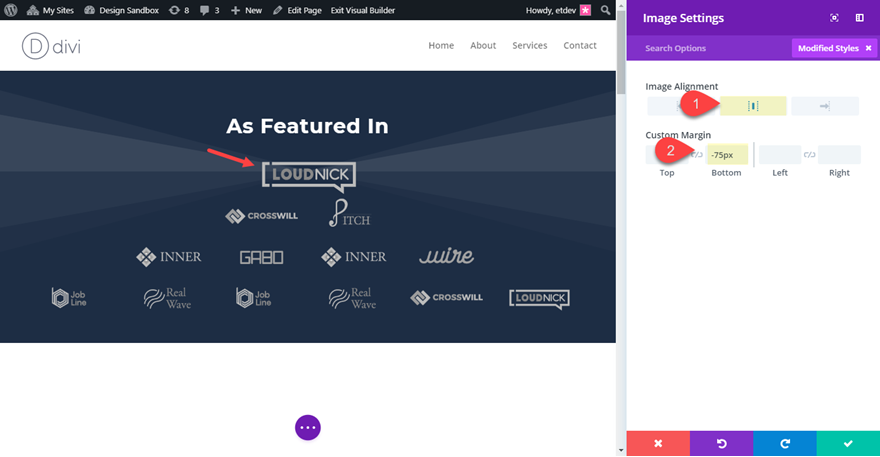Toggle the focus mode icon in Image Settings
The width and height of the screenshot is (880, 457).
tap(834, 18)
